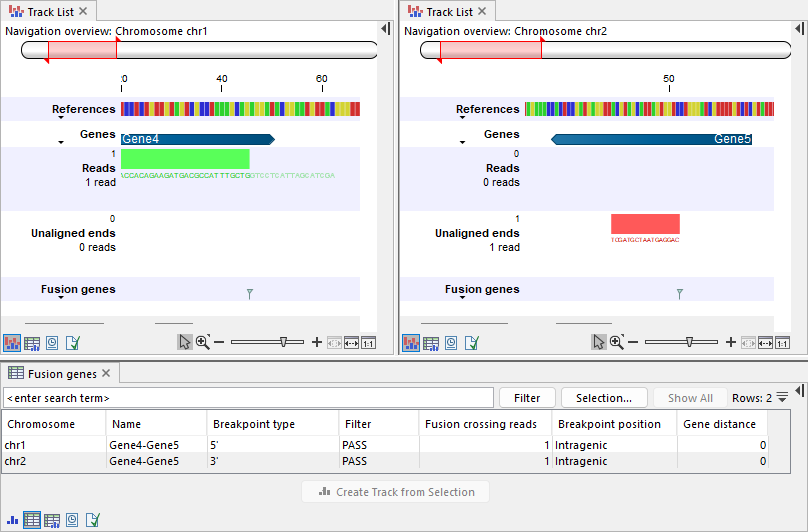
Task: Select chr2 row in Fusion genes table
Action: point(385,461)
